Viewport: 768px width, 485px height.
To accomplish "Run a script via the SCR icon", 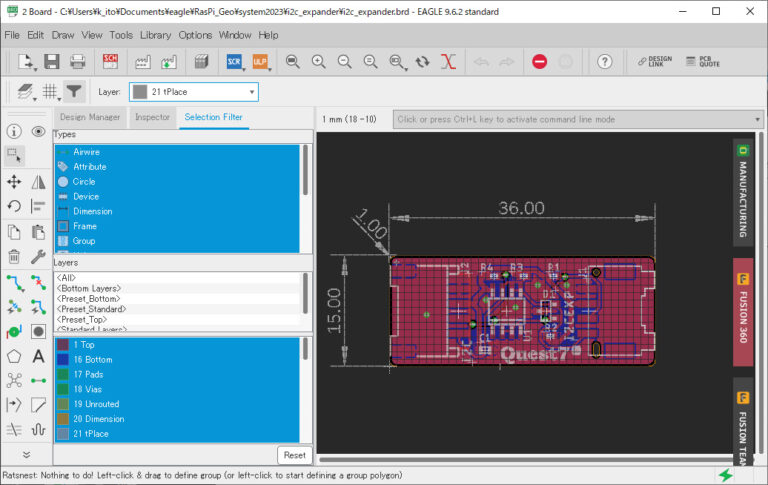I will click(x=234, y=61).
